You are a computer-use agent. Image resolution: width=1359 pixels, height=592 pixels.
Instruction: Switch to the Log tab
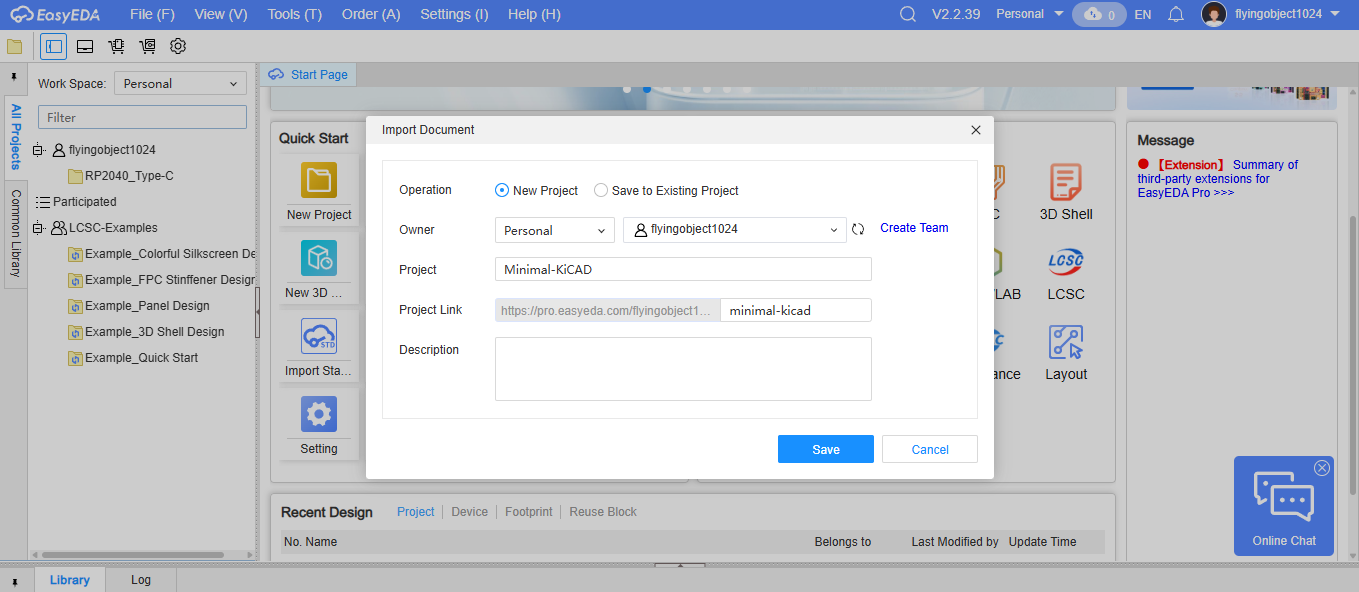(141, 580)
